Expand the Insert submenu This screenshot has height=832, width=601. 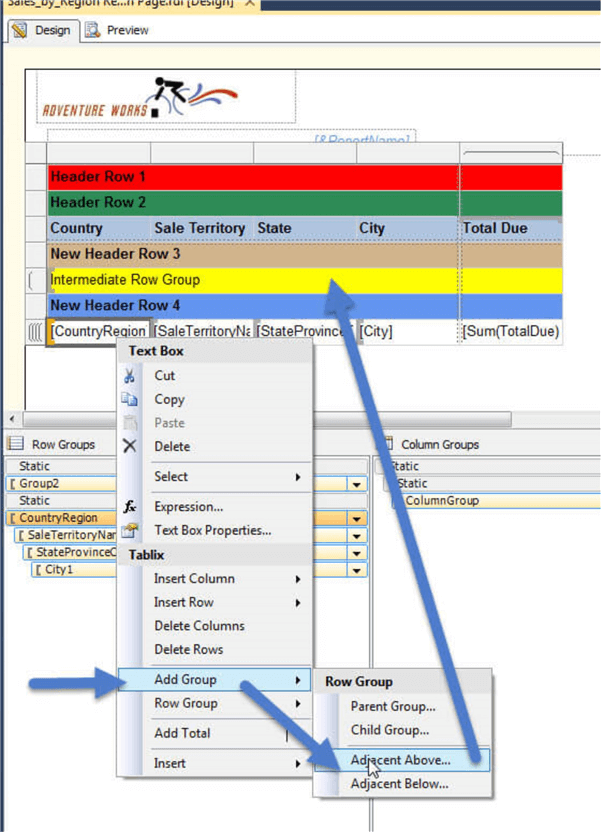(x=214, y=763)
